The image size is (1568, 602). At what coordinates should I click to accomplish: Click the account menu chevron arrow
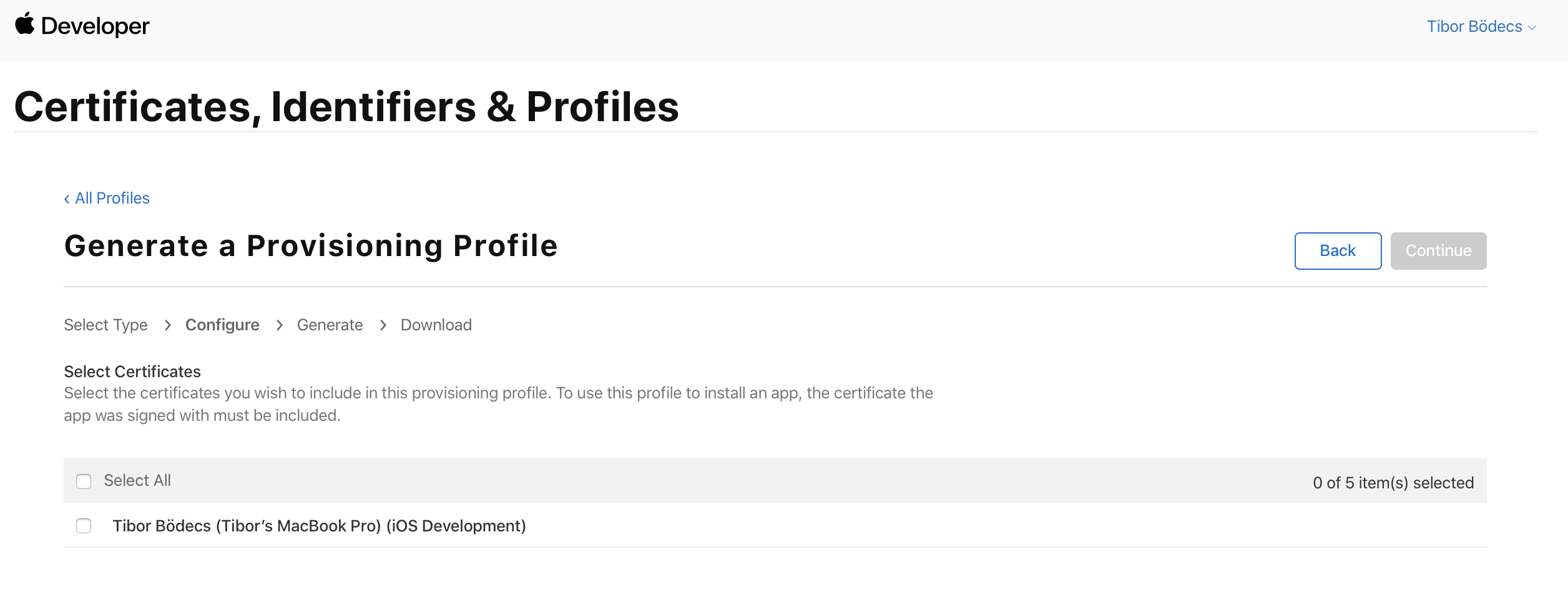(1532, 27)
